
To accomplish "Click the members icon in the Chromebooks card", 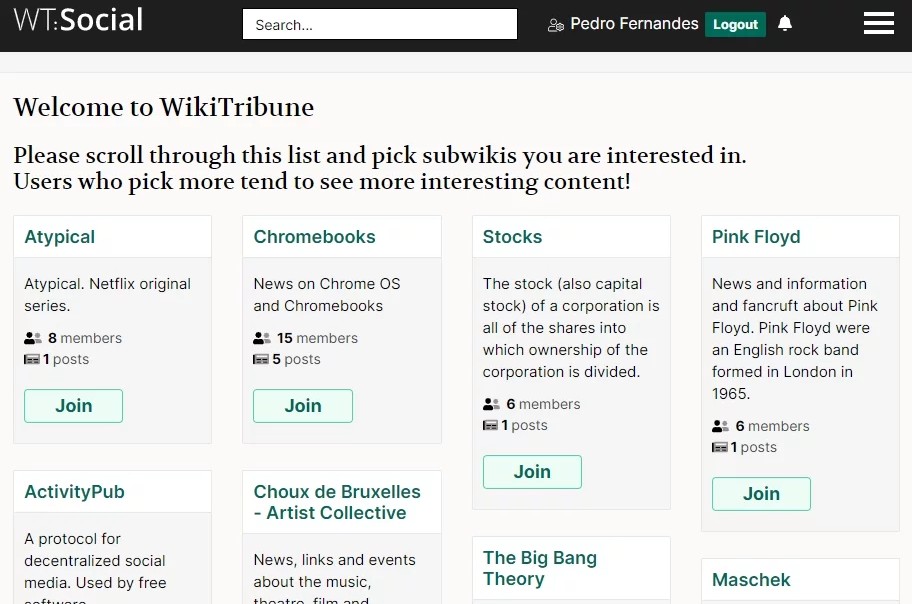I will pos(262,338).
